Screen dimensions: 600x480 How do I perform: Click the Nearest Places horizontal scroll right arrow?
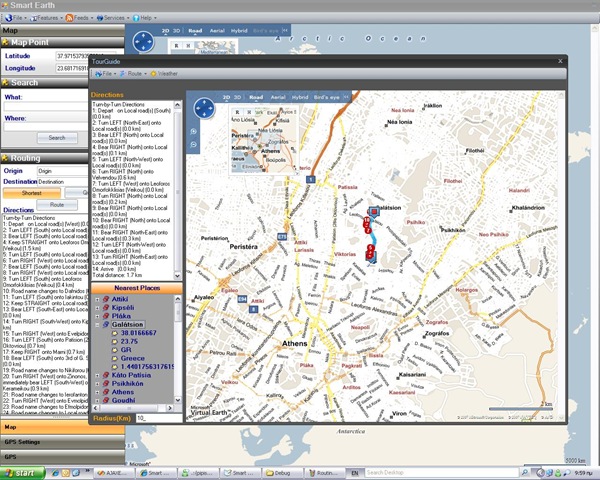[170, 408]
